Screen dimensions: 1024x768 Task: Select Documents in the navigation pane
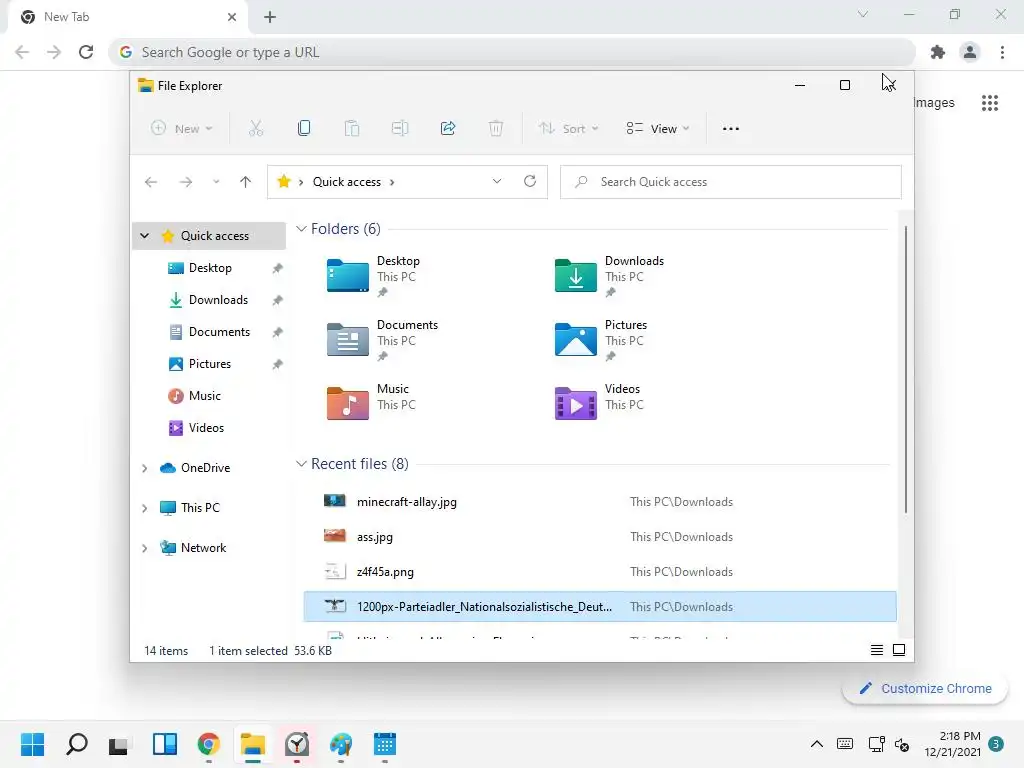pyautogui.click(x=219, y=332)
